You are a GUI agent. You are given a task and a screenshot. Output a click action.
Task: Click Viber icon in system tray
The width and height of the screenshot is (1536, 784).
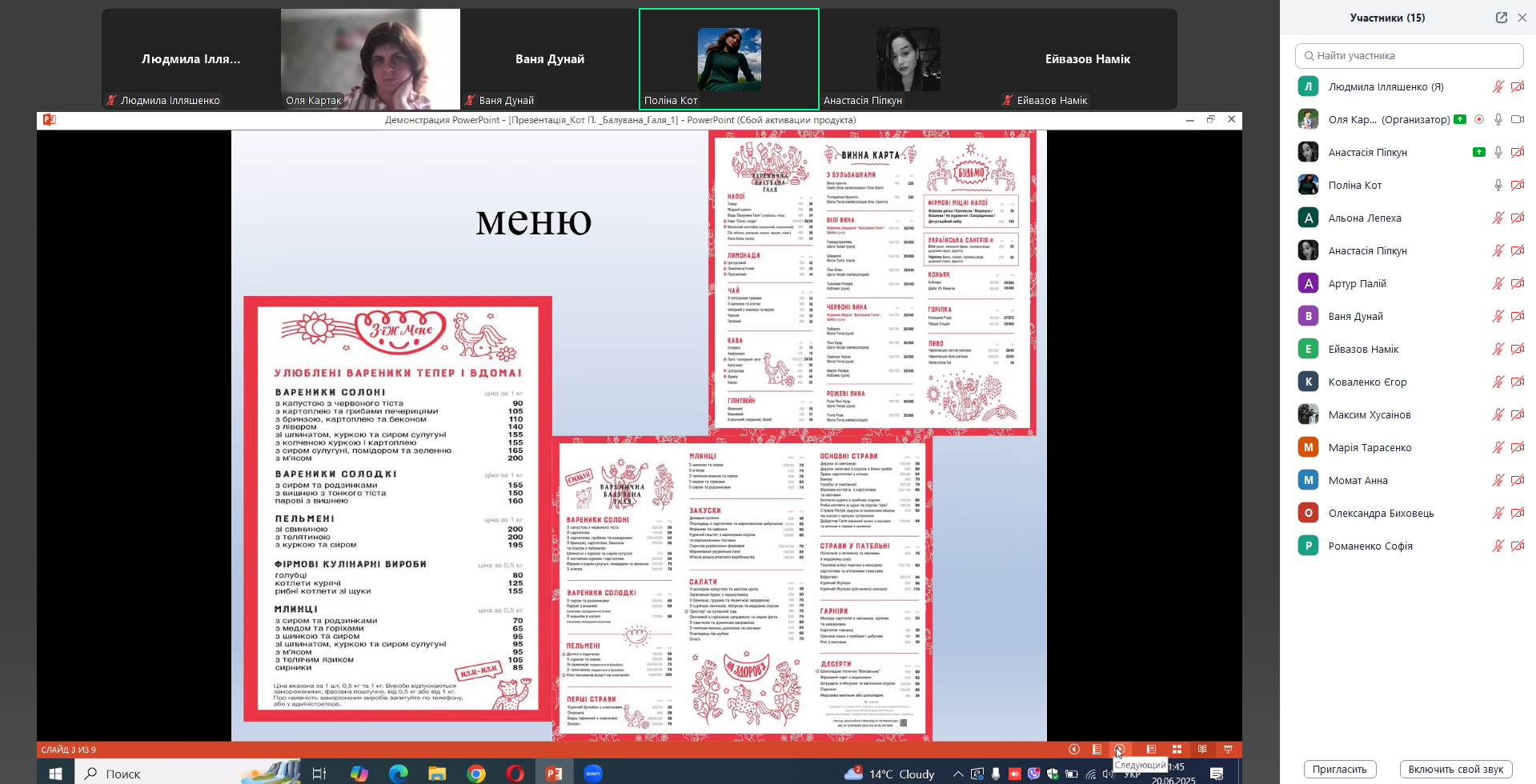coord(1033,774)
